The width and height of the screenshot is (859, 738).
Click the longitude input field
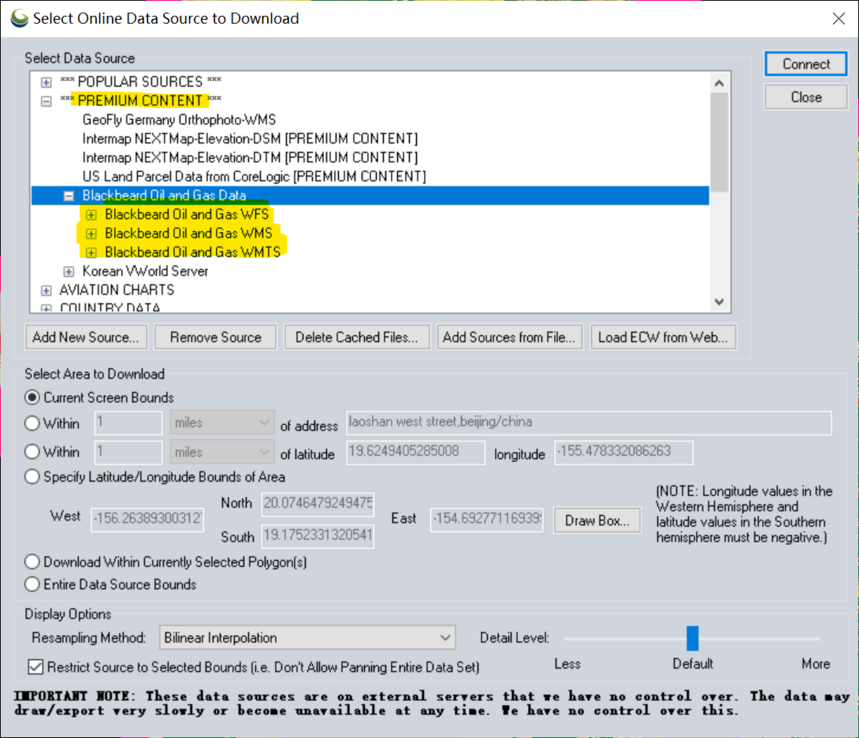click(623, 452)
